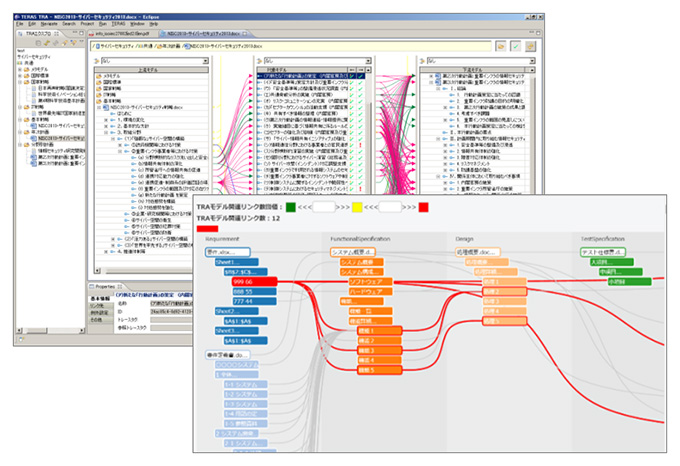Click the Requirement column heading
Screen dimensions: 680x466
[222, 239]
